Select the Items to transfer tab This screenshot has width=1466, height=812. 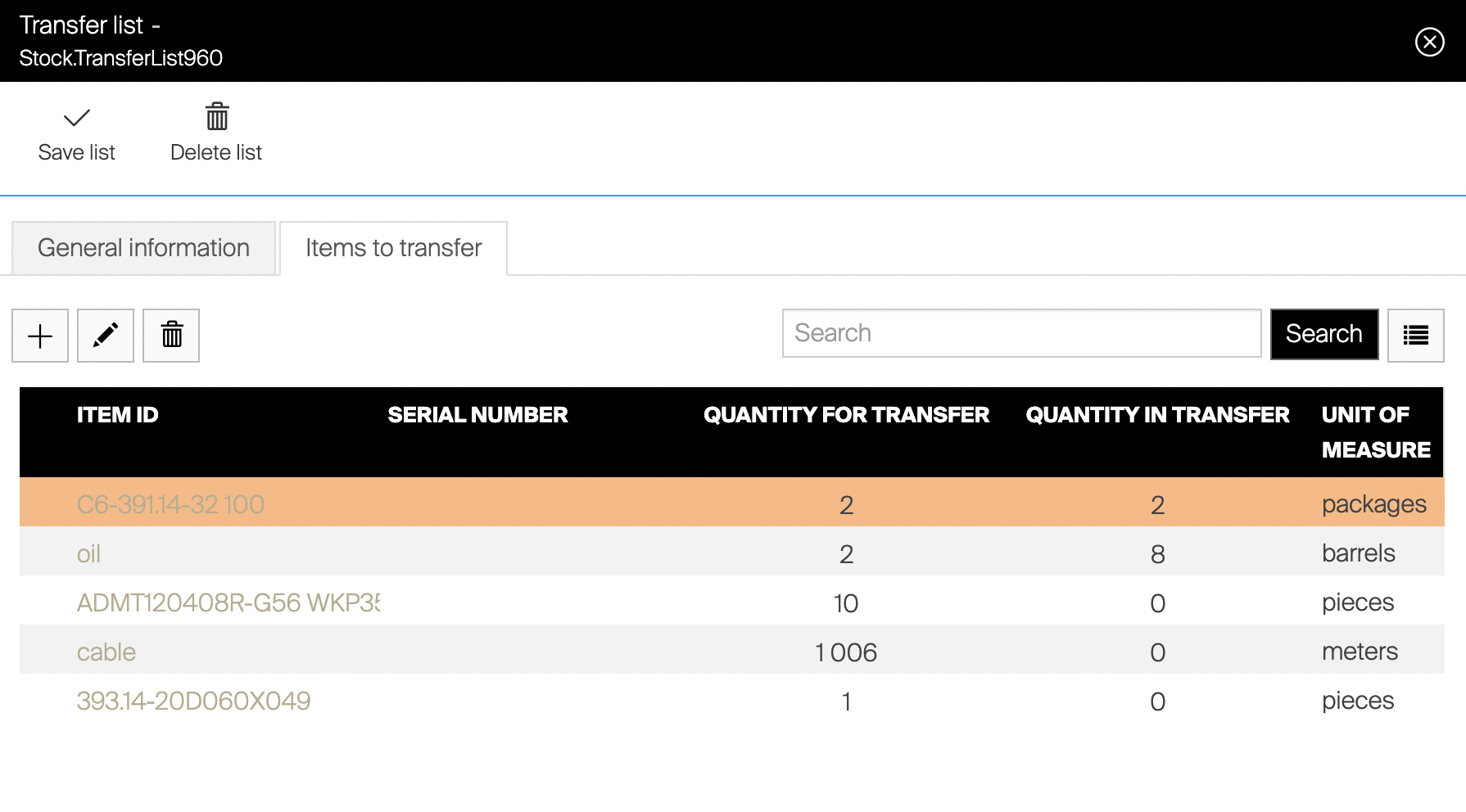393,248
